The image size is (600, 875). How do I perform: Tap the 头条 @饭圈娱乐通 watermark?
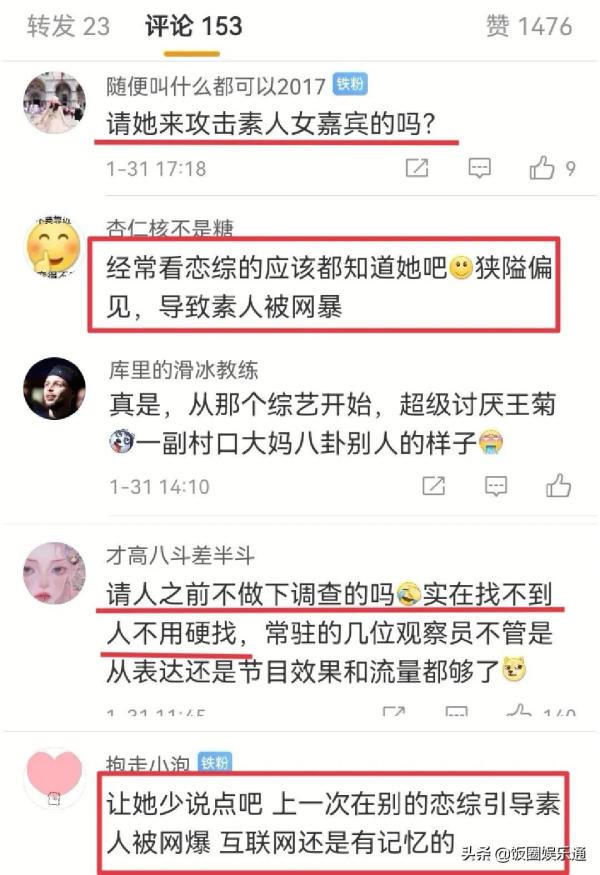pyautogui.click(x=524, y=853)
